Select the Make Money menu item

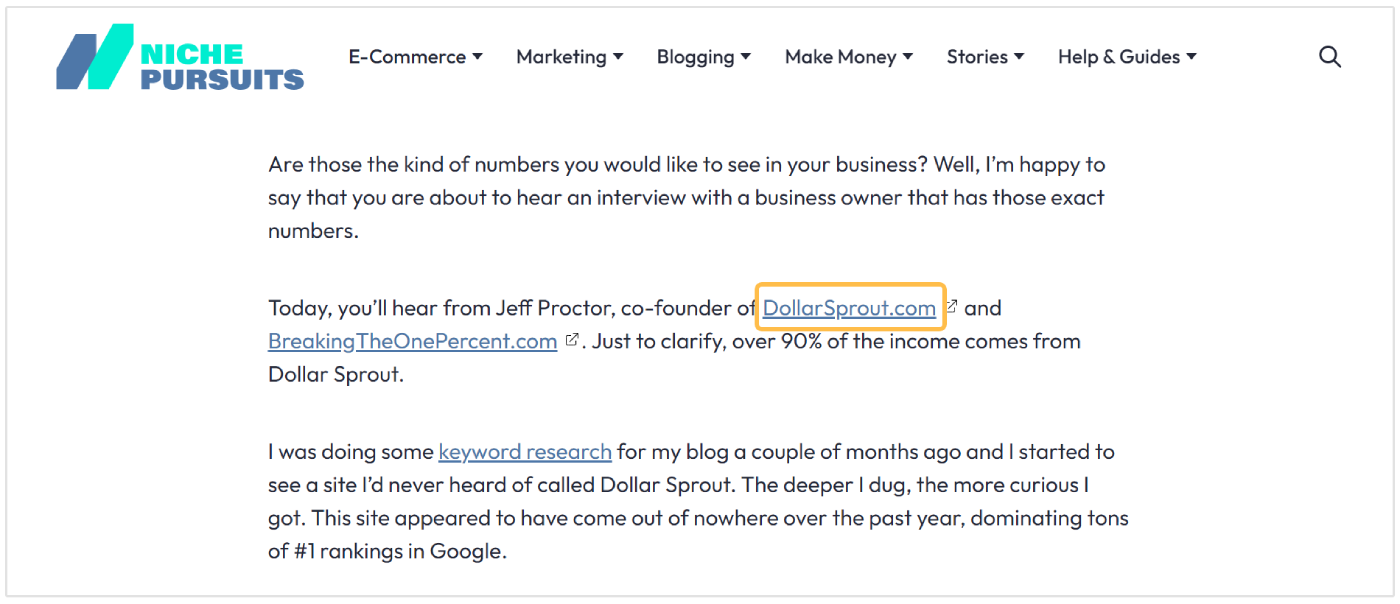(840, 57)
